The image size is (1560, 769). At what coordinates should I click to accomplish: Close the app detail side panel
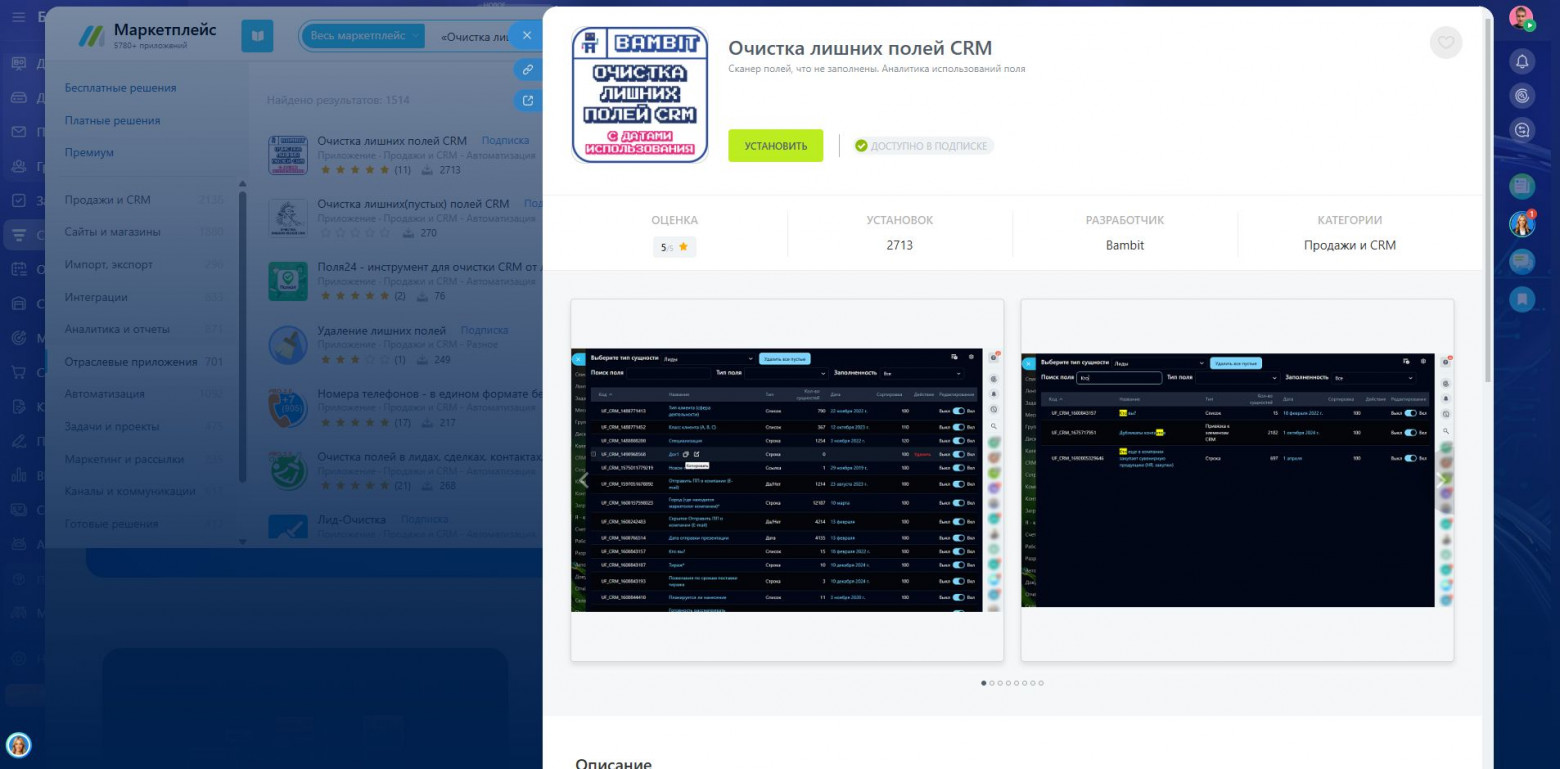click(527, 35)
